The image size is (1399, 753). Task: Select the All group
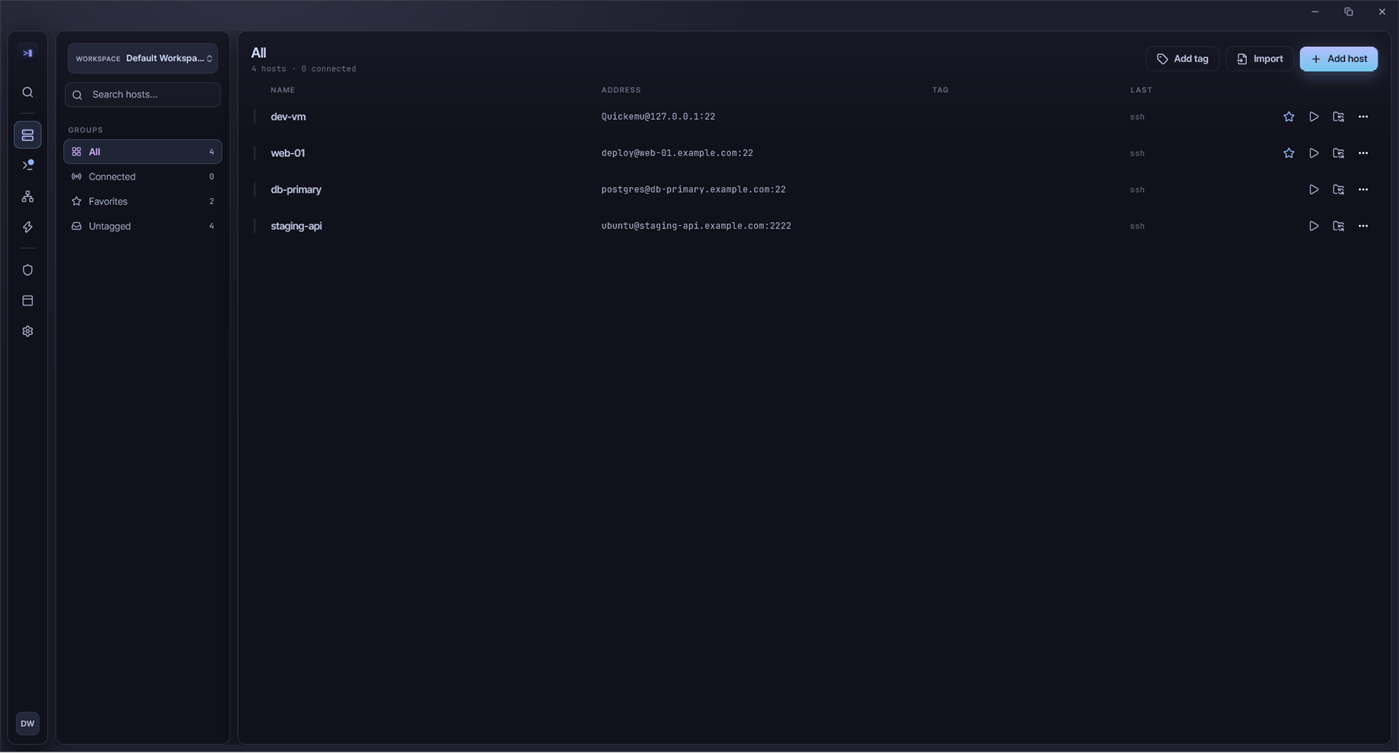[x=143, y=152]
